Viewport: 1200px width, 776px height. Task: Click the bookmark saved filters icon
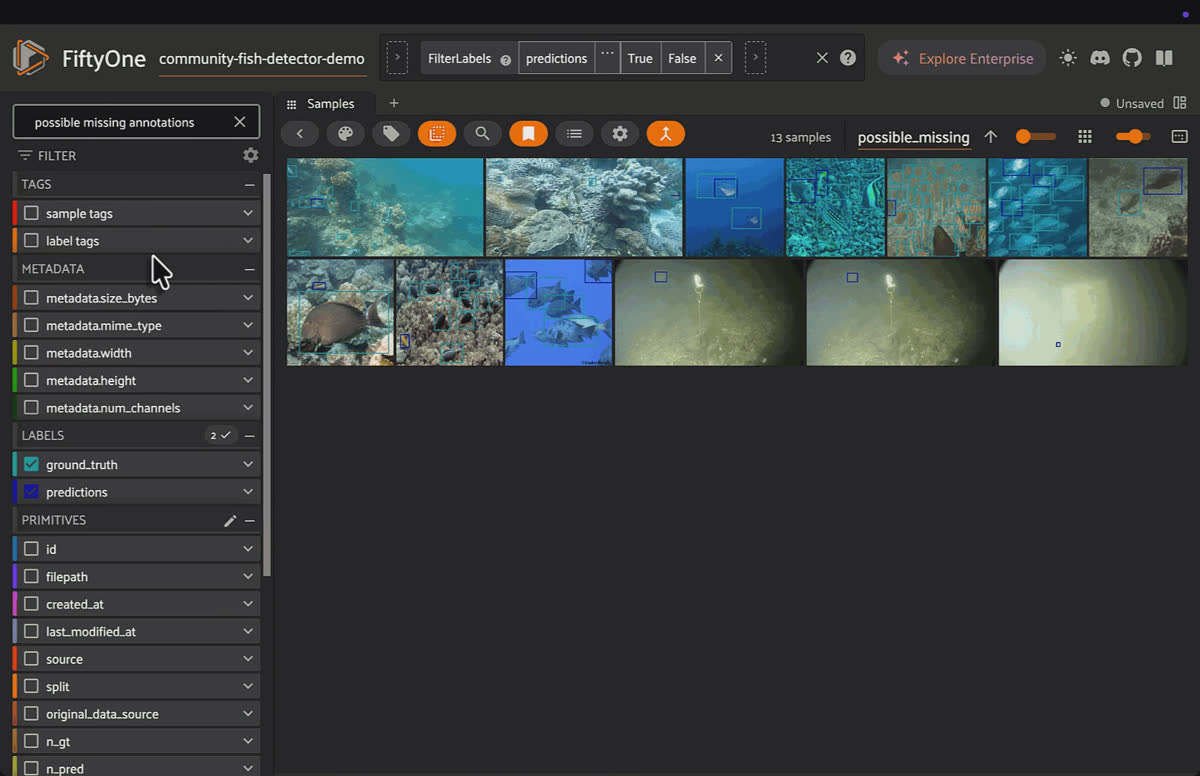[528, 134]
